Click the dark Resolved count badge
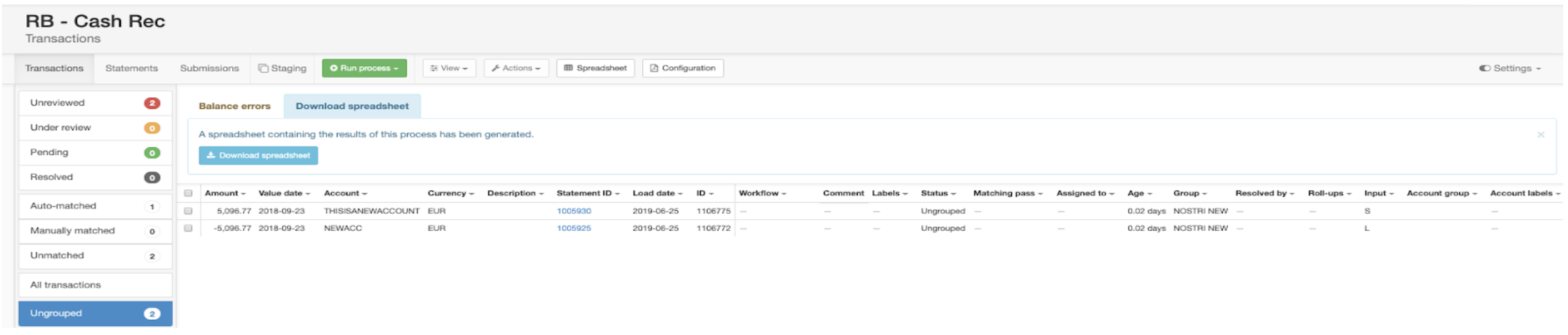This screenshot has height=335, width=1568. click(152, 178)
